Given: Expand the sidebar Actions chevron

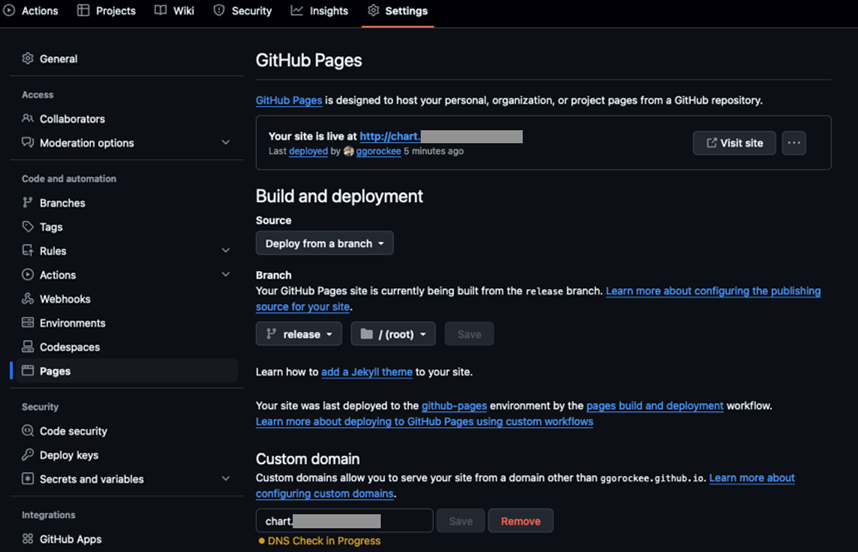Looking at the screenshot, I should click(x=225, y=275).
